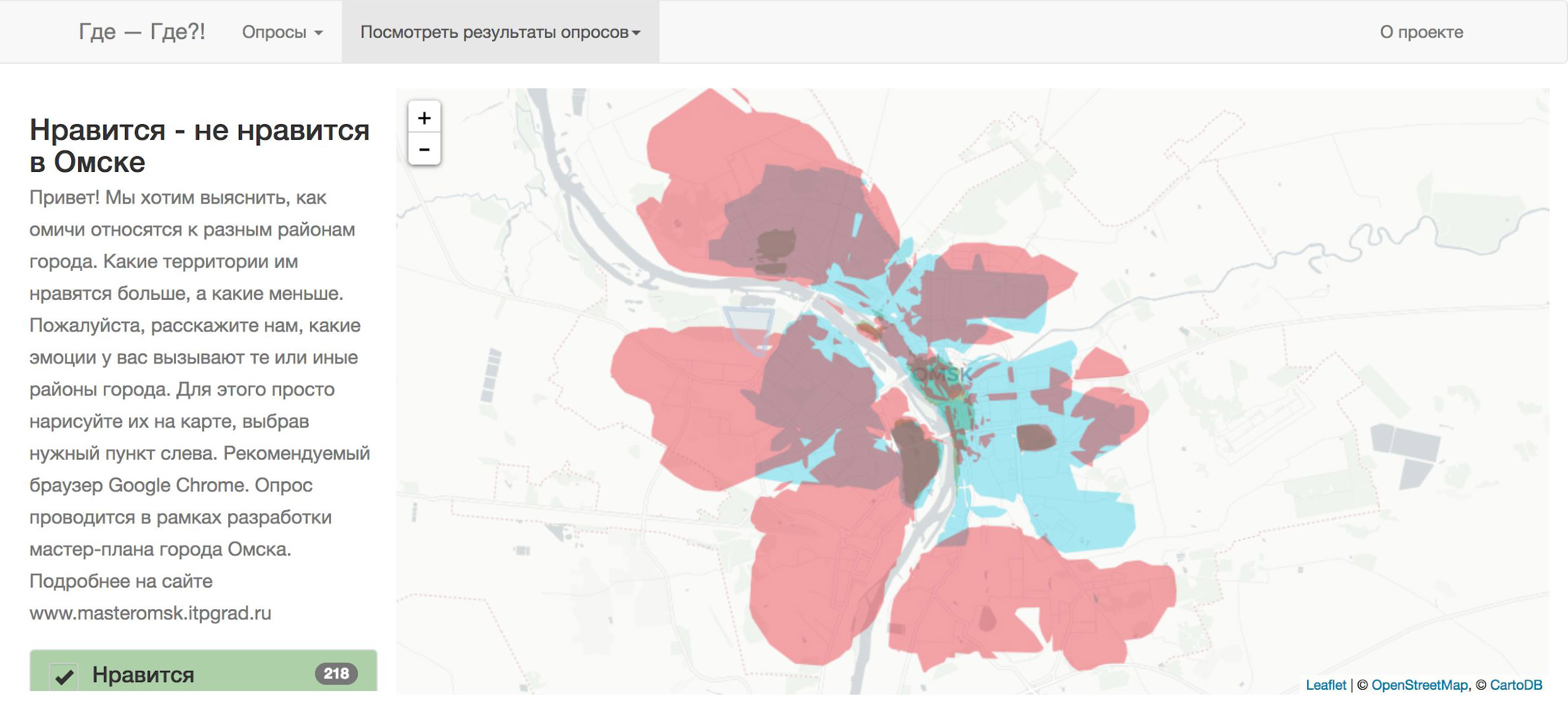Toggle the Нравится checkmark box

pyautogui.click(x=64, y=677)
